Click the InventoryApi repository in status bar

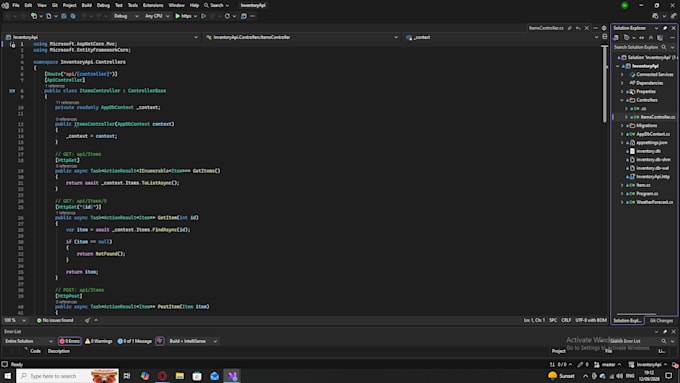pos(648,365)
